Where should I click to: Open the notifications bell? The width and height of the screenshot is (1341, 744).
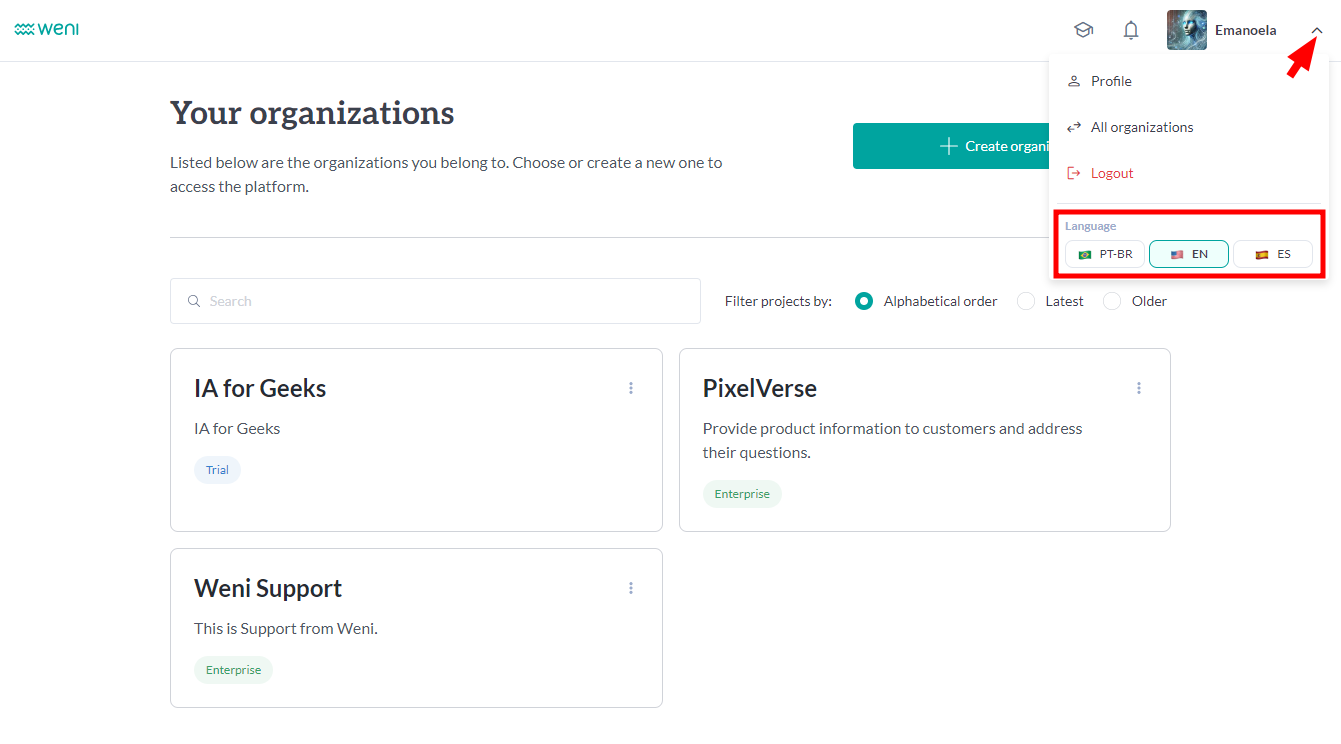pos(1131,30)
